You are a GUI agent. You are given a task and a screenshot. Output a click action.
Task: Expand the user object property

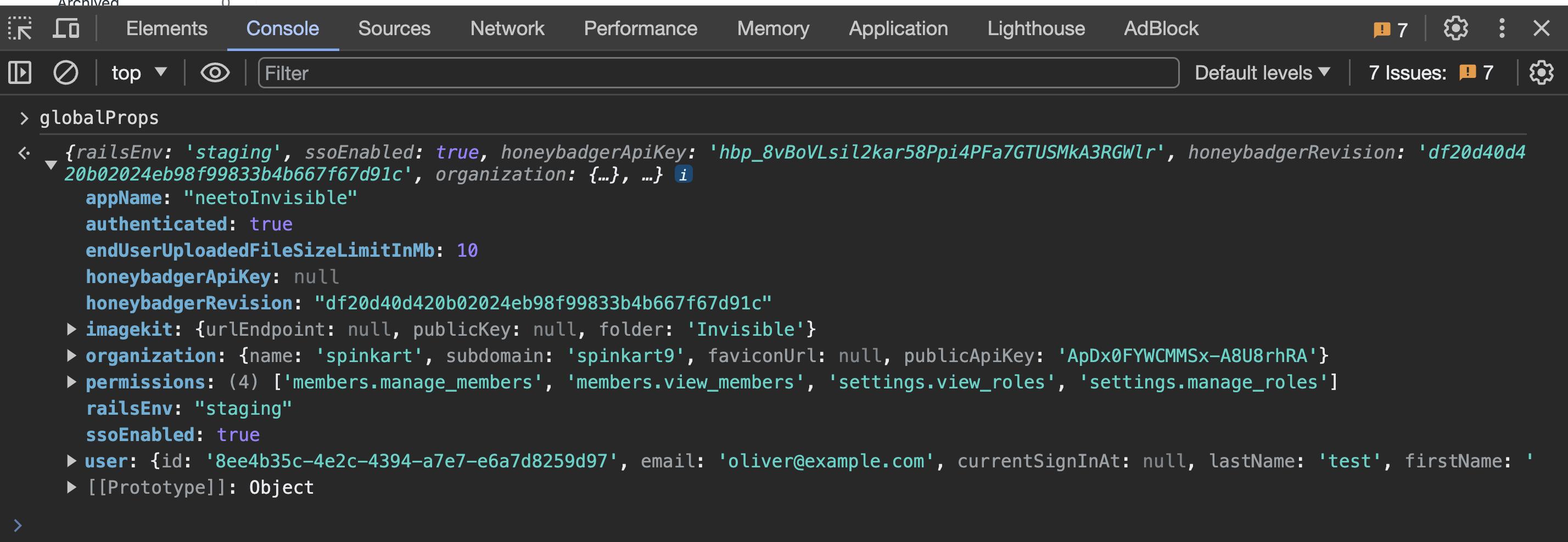pyautogui.click(x=71, y=461)
